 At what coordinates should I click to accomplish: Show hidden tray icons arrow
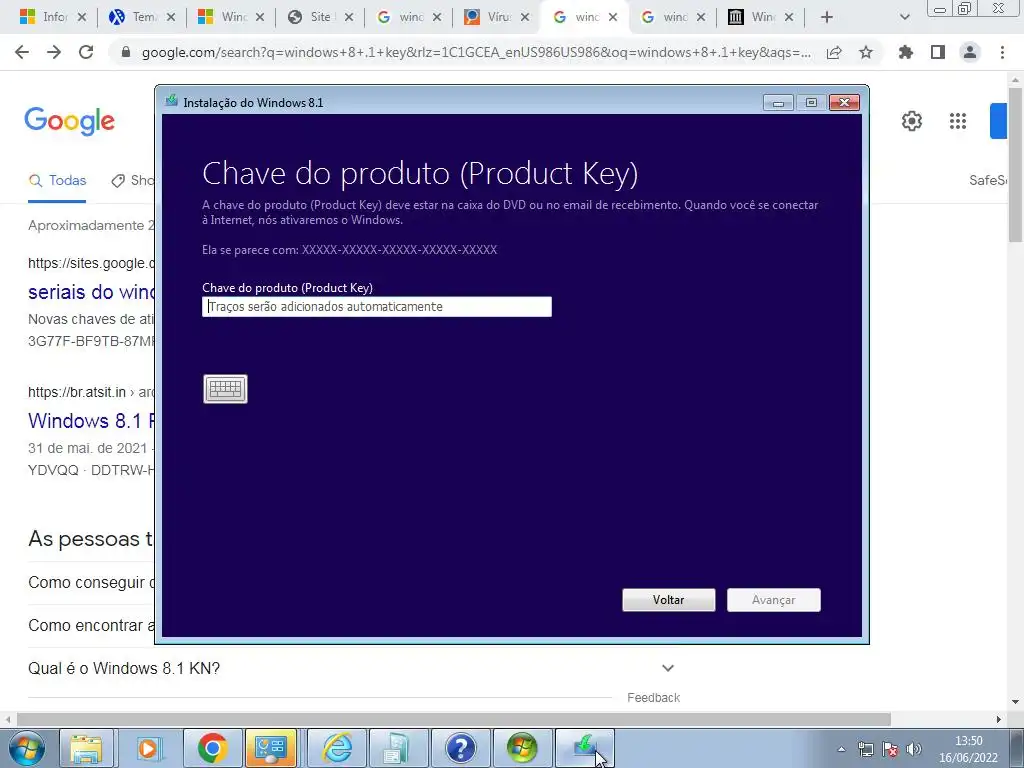pos(842,749)
